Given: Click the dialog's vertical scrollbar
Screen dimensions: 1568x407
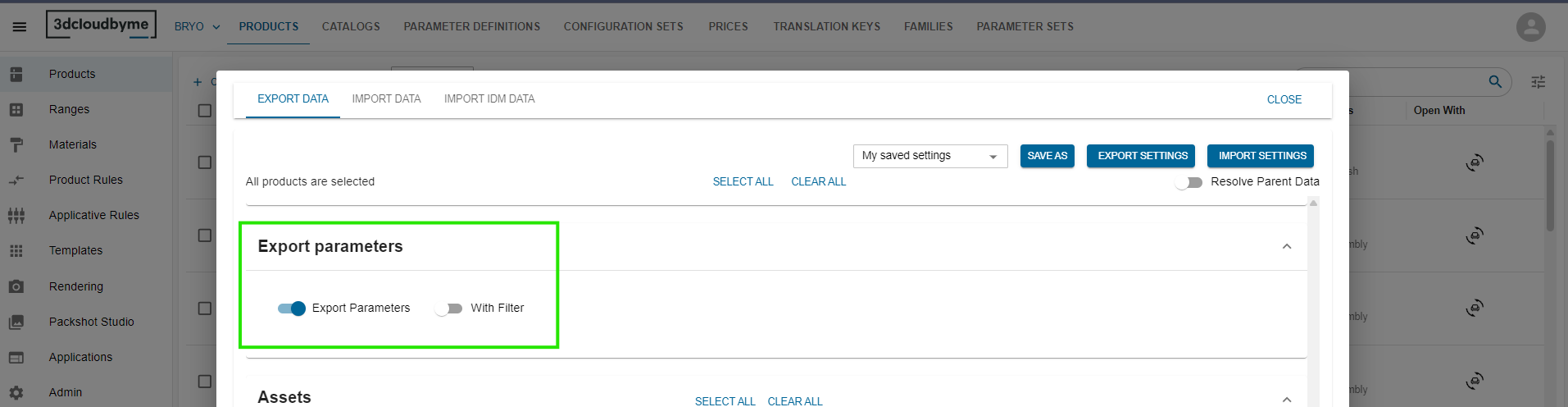Looking at the screenshot, I should click(1313, 304).
